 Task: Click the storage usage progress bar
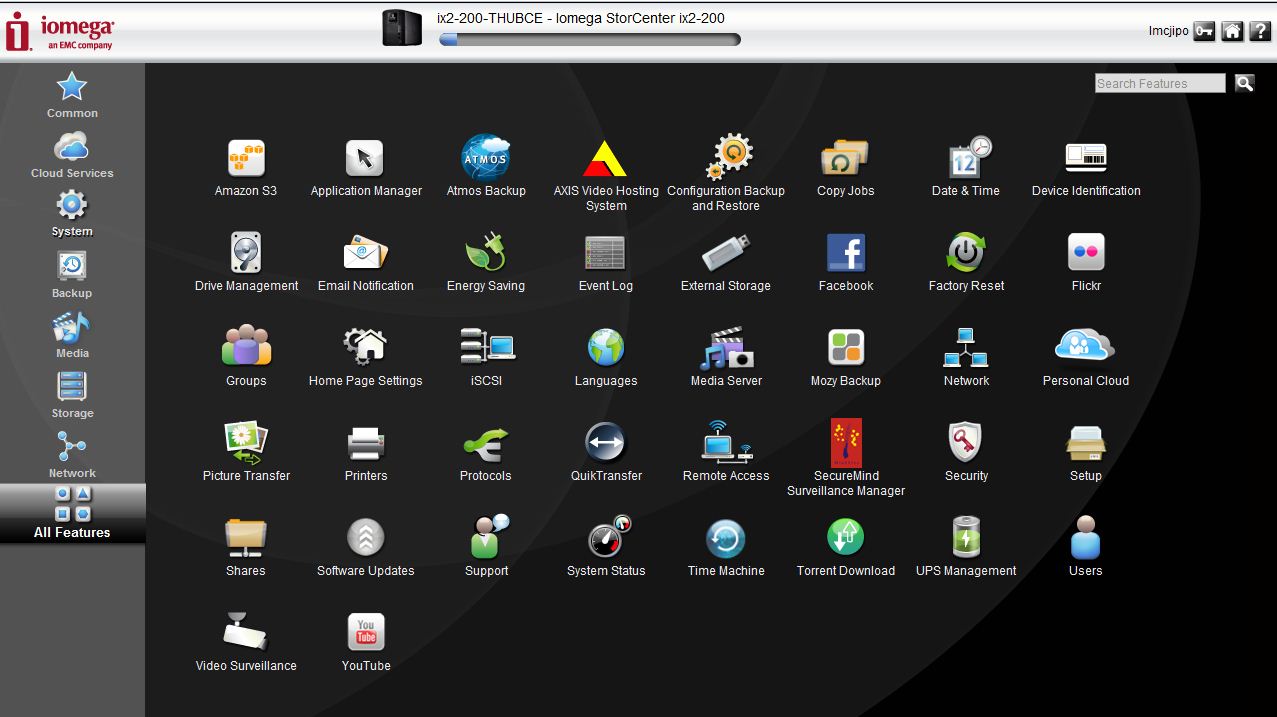[x=590, y=40]
